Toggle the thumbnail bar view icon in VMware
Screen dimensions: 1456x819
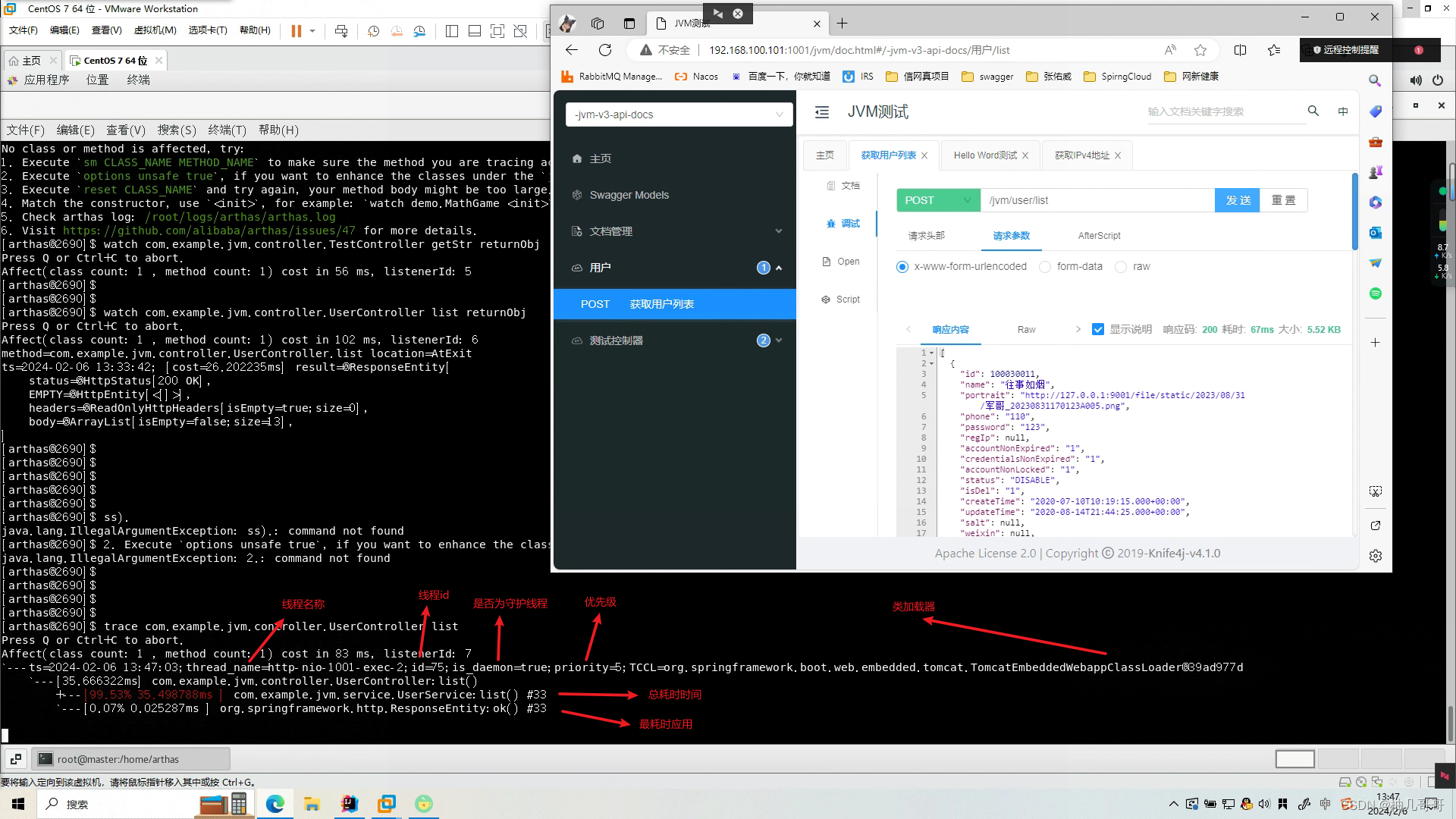[x=475, y=31]
